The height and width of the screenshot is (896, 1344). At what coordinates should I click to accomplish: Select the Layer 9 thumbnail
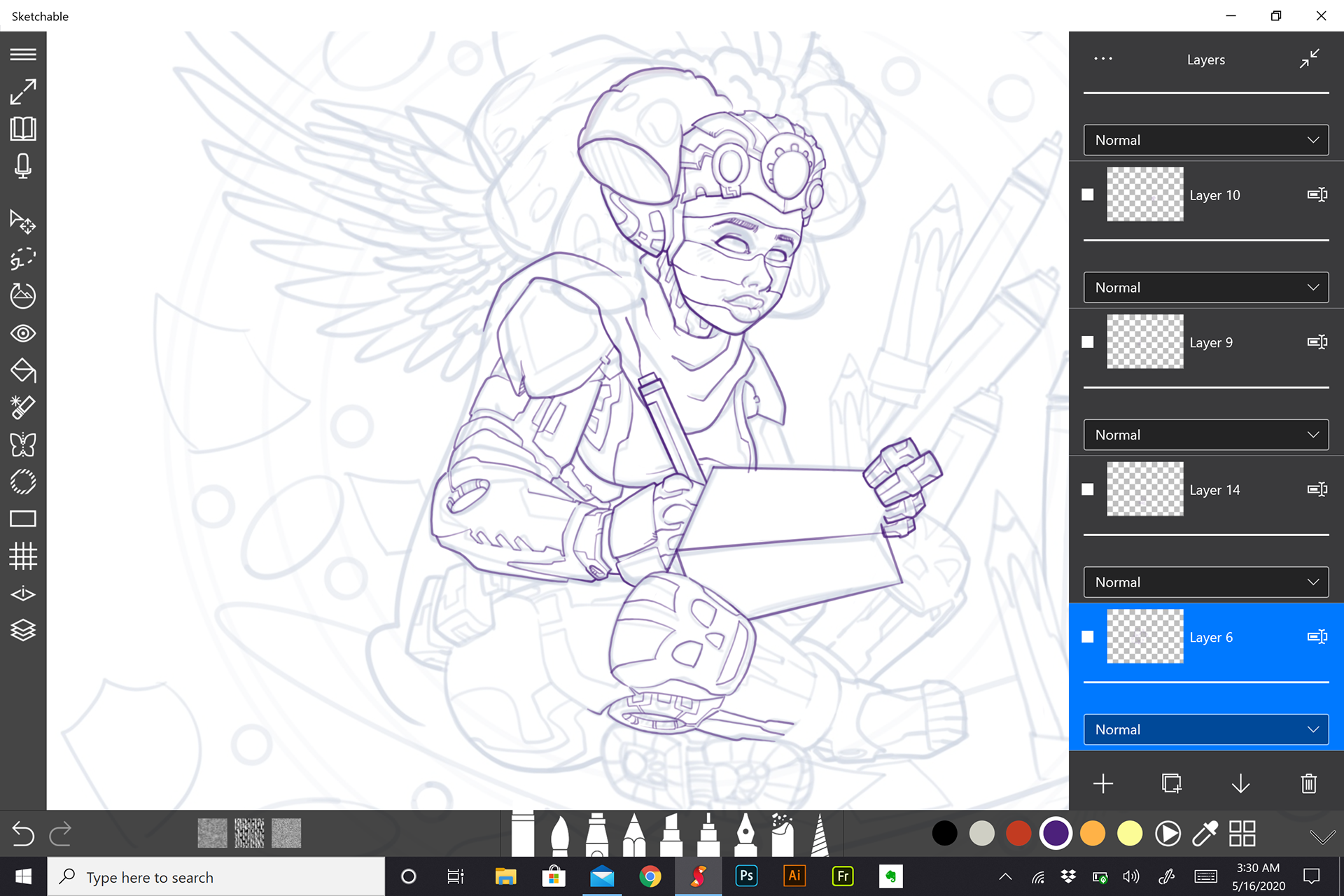[x=1145, y=342]
